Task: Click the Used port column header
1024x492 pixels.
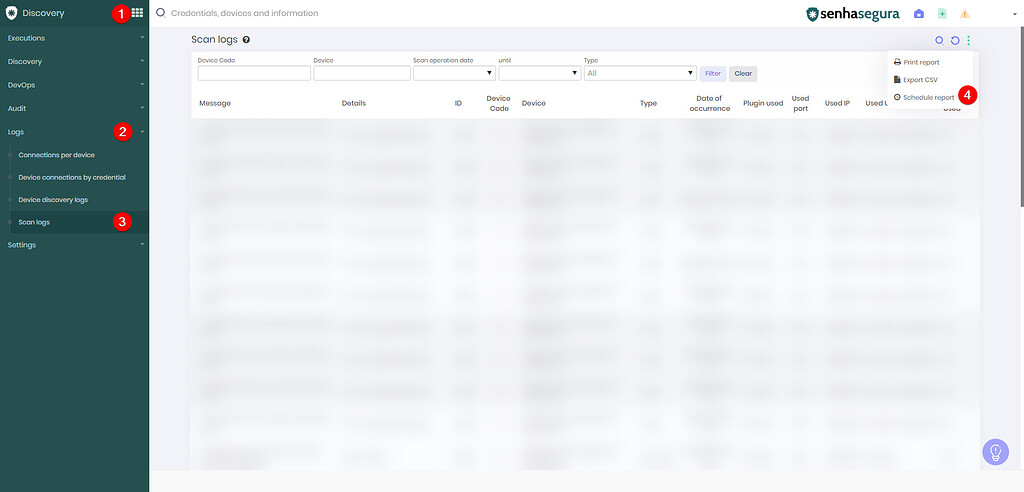Action: (x=800, y=103)
